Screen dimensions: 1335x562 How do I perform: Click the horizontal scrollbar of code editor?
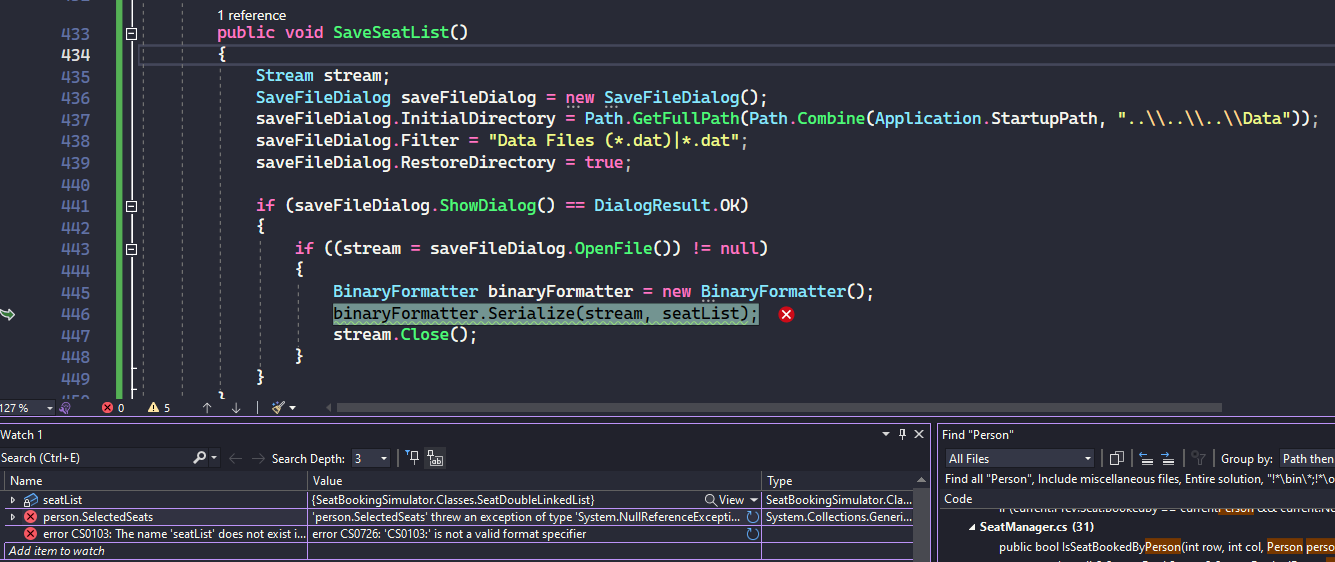click(778, 408)
